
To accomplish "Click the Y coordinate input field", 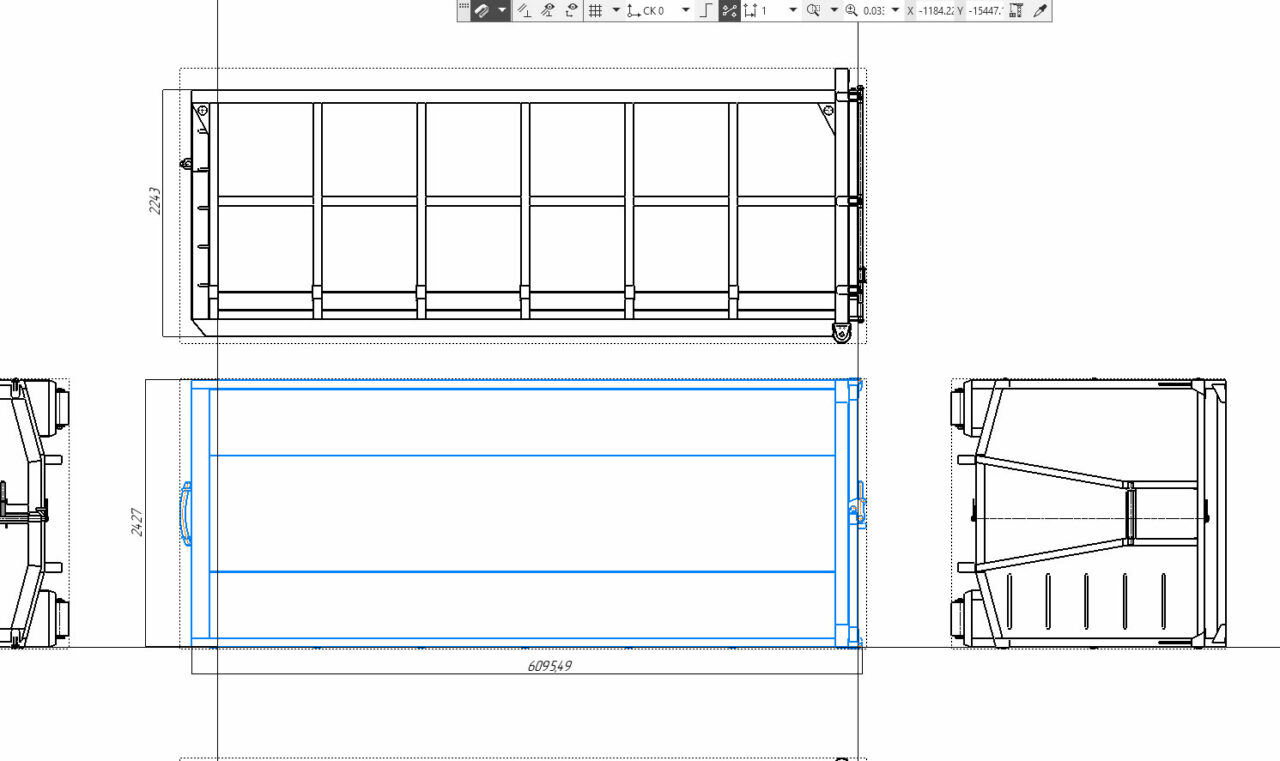I will click(x=984, y=11).
